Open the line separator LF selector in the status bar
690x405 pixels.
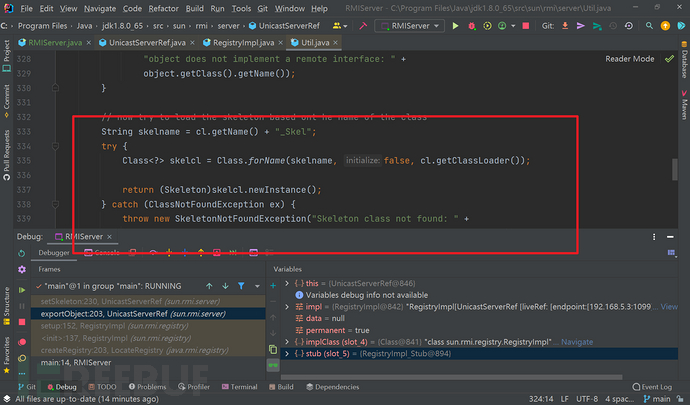(565, 399)
